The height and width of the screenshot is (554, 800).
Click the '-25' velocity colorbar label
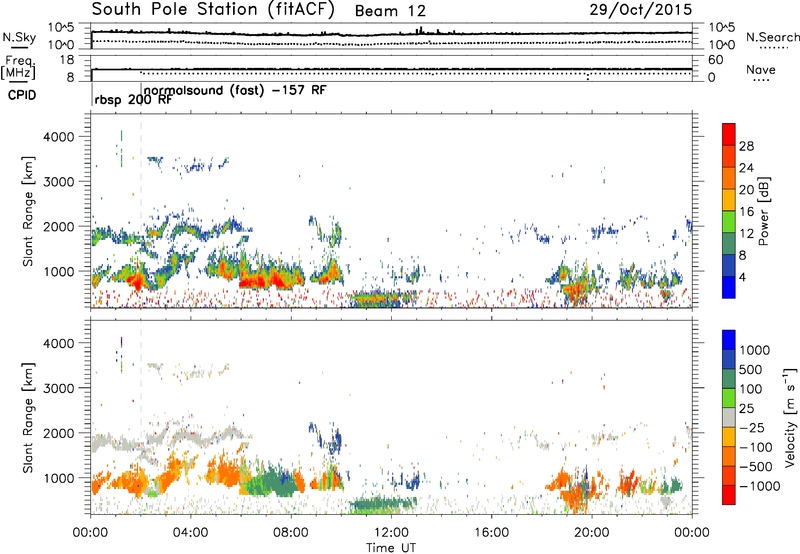[x=753, y=428]
